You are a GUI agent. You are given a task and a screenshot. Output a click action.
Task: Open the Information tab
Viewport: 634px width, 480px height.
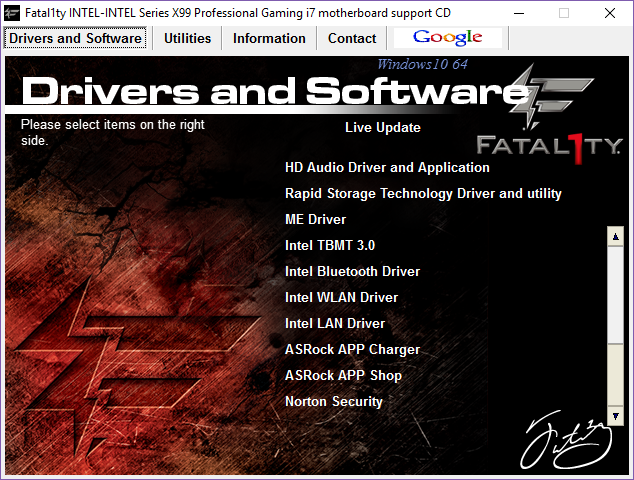click(x=269, y=38)
